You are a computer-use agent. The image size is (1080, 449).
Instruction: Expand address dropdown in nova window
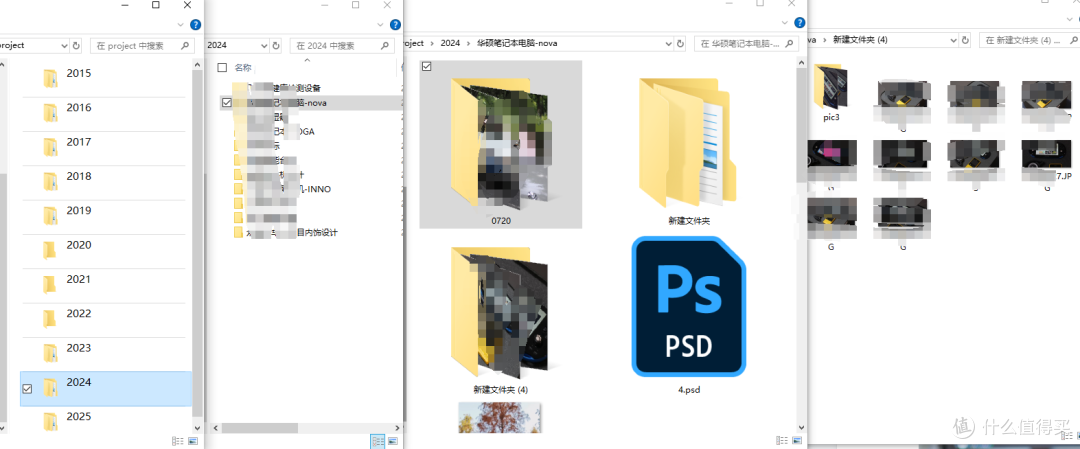(668, 43)
